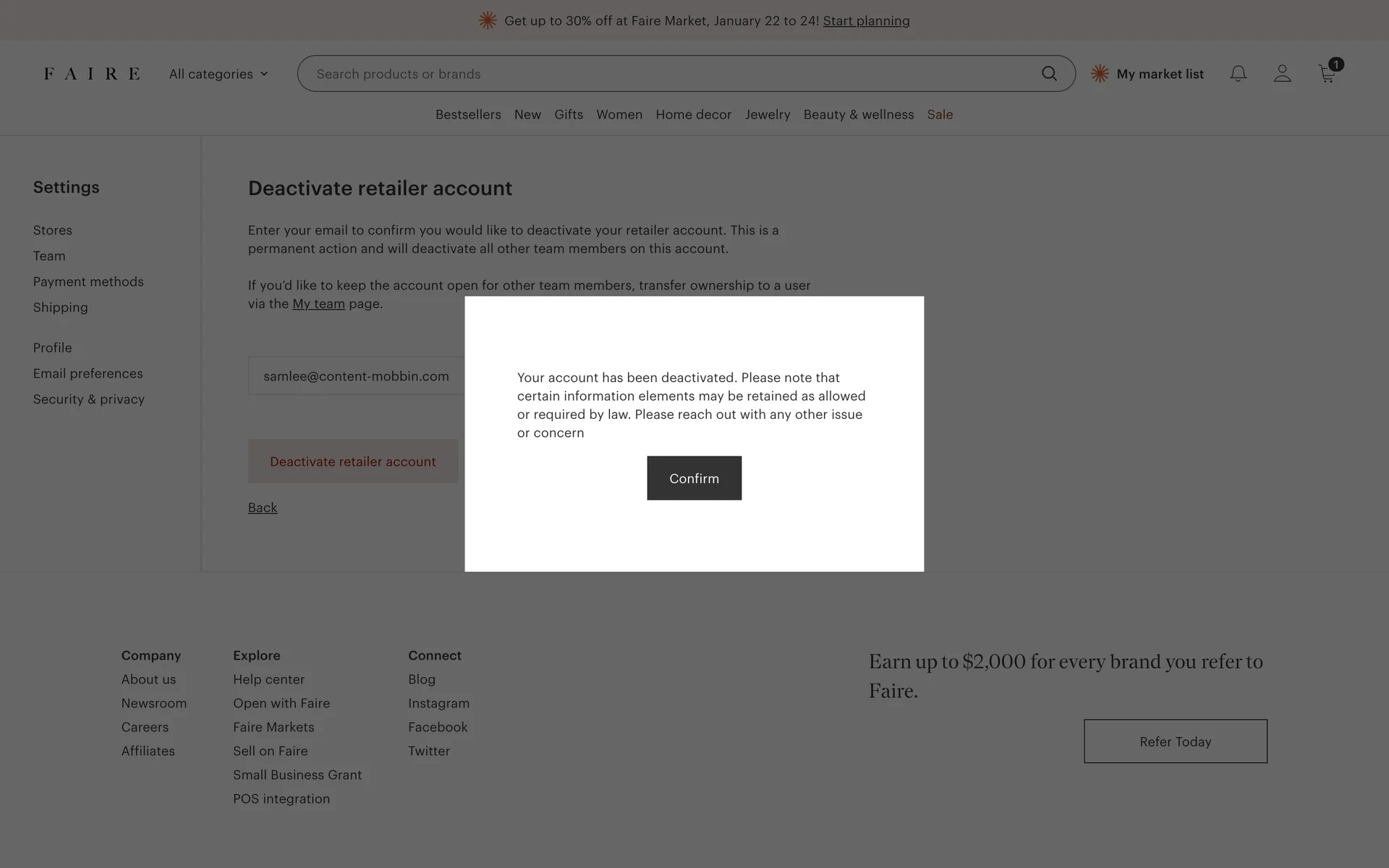Expand the All categories dropdown
The width and height of the screenshot is (1389, 868).
coord(218,74)
